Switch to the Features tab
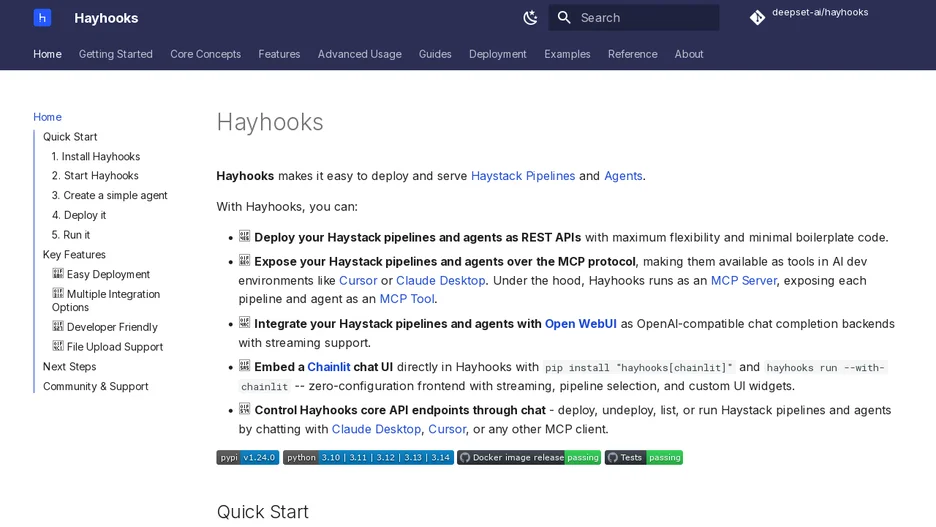Screen dimensions: 936x527 [x=279, y=54]
